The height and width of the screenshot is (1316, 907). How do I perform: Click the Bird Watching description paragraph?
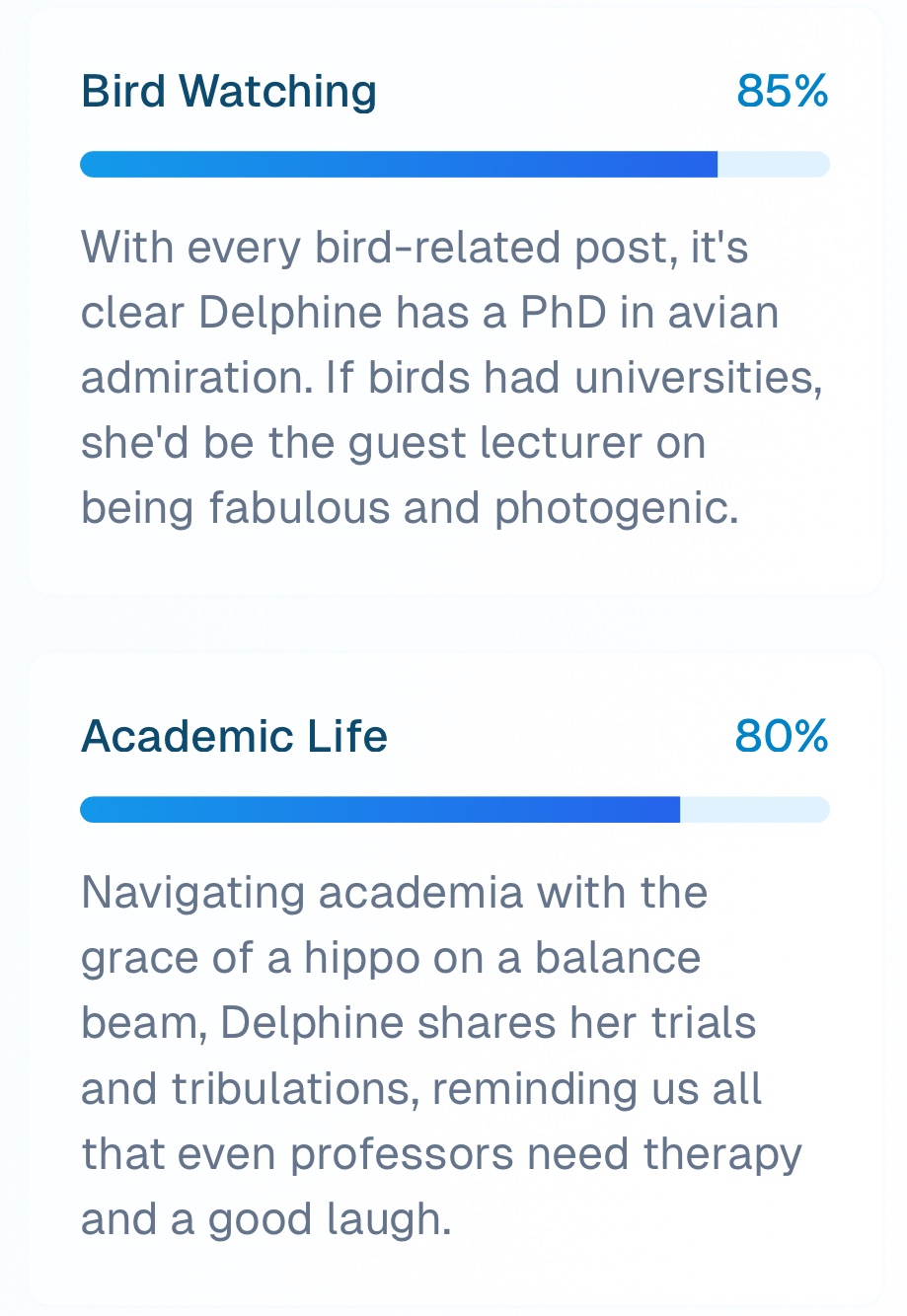[452, 378]
